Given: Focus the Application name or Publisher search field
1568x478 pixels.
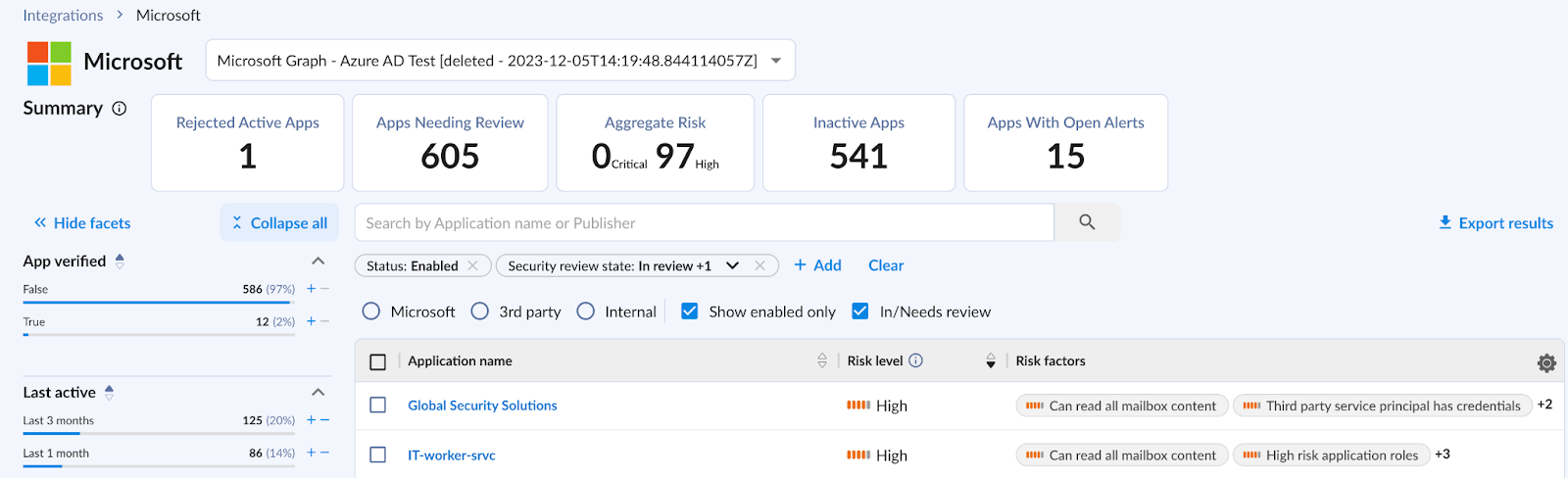Looking at the screenshot, I should (704, 222).
